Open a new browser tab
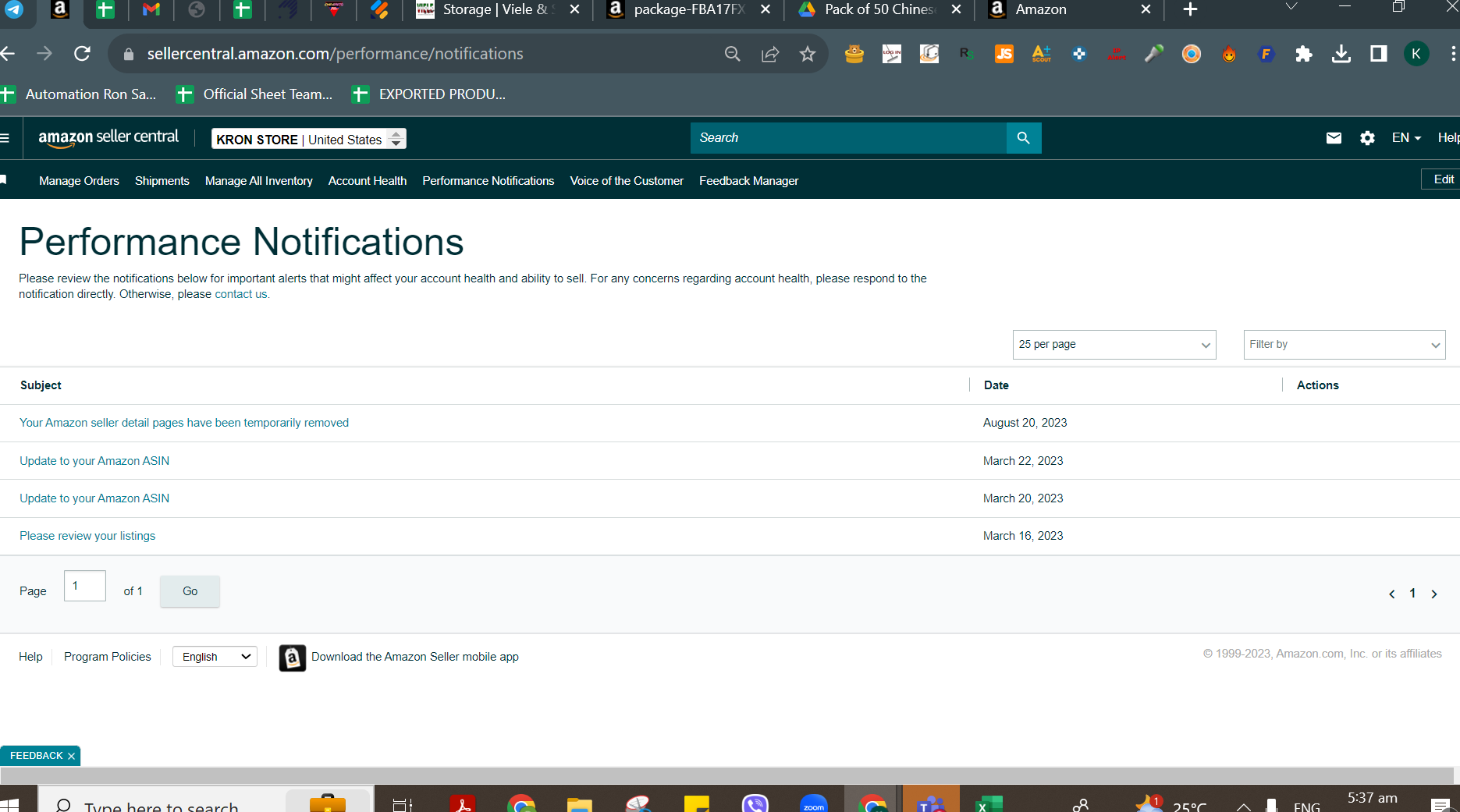1460x812 pixels. click(1190, 9)
